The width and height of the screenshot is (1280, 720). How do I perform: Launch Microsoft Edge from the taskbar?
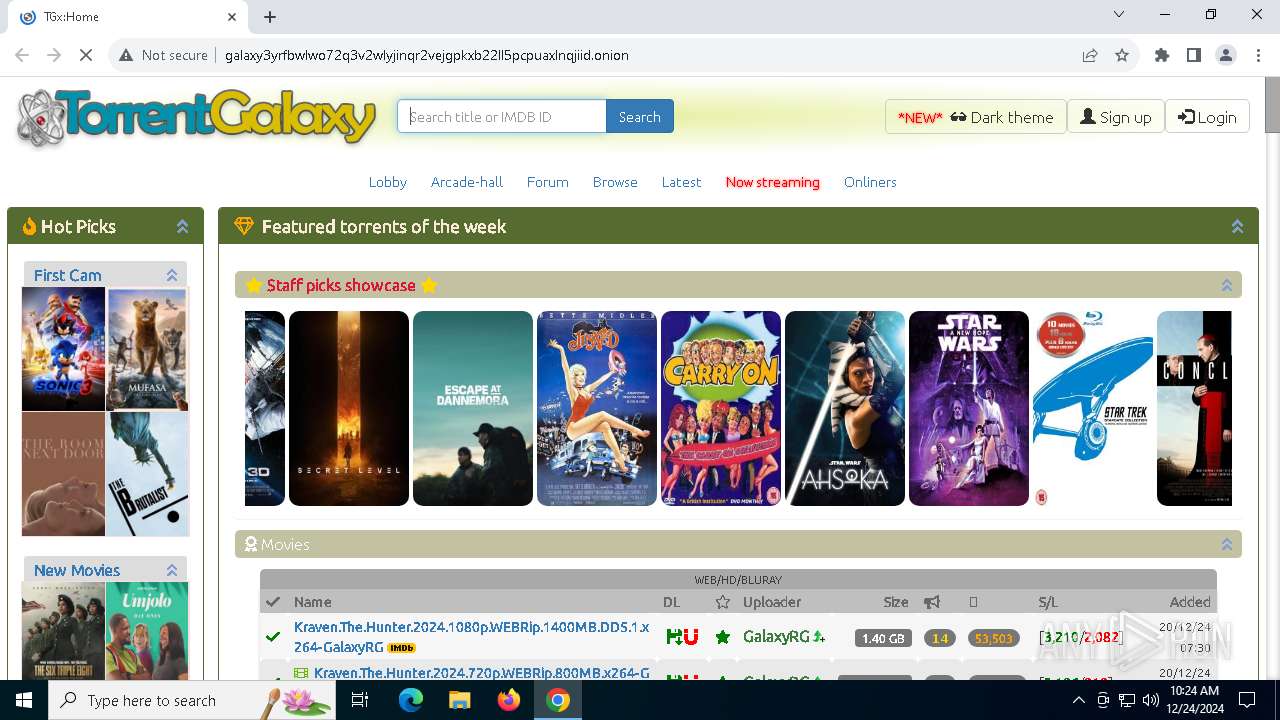click(x=411, y=700)
